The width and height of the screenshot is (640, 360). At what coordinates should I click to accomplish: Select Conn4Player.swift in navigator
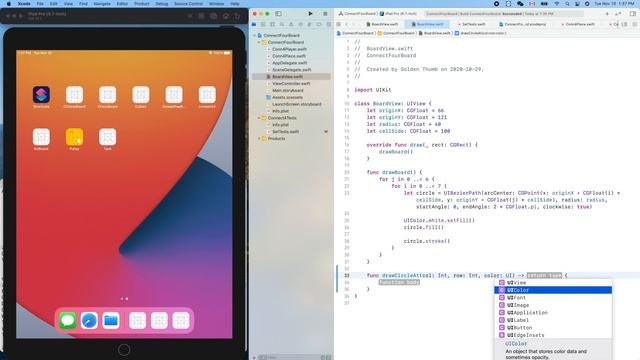coord(289,49)
